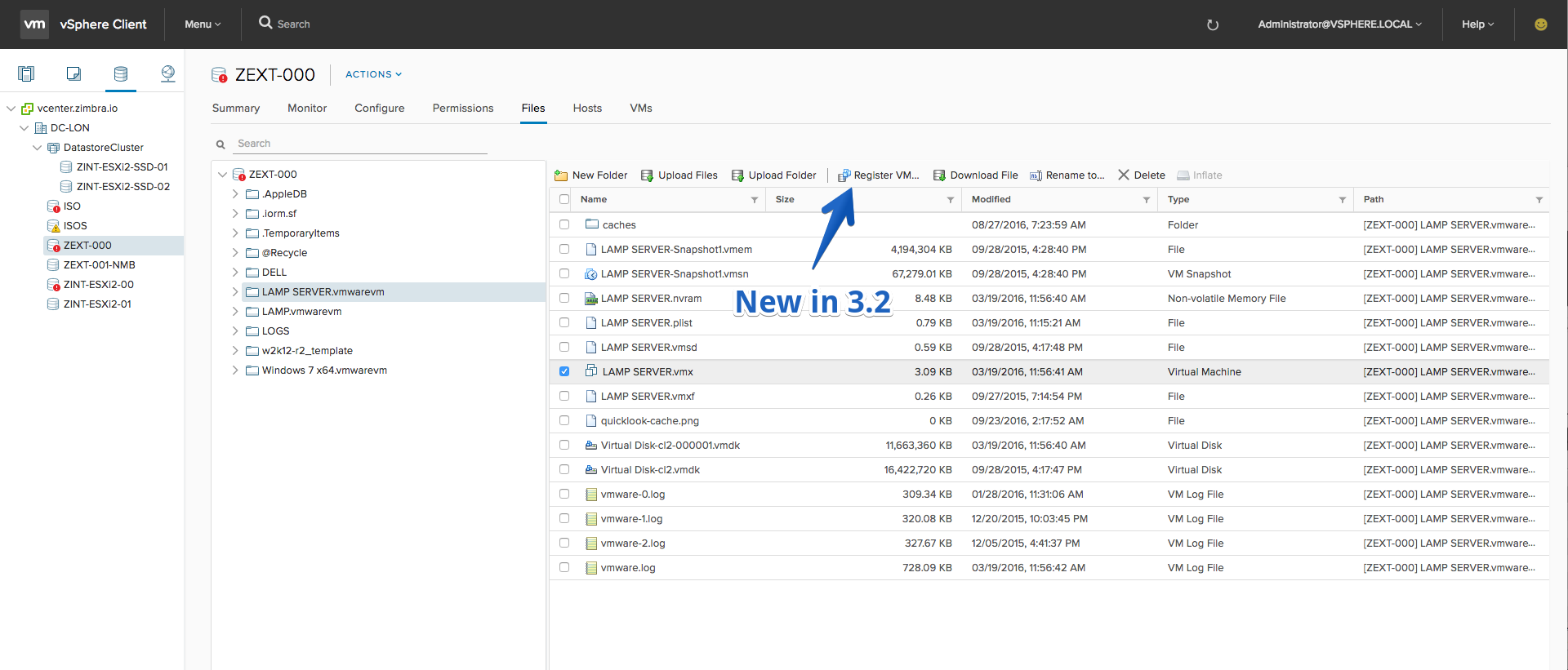
Task: Click the magnifier icon in header search
Action: pos(265,23)
